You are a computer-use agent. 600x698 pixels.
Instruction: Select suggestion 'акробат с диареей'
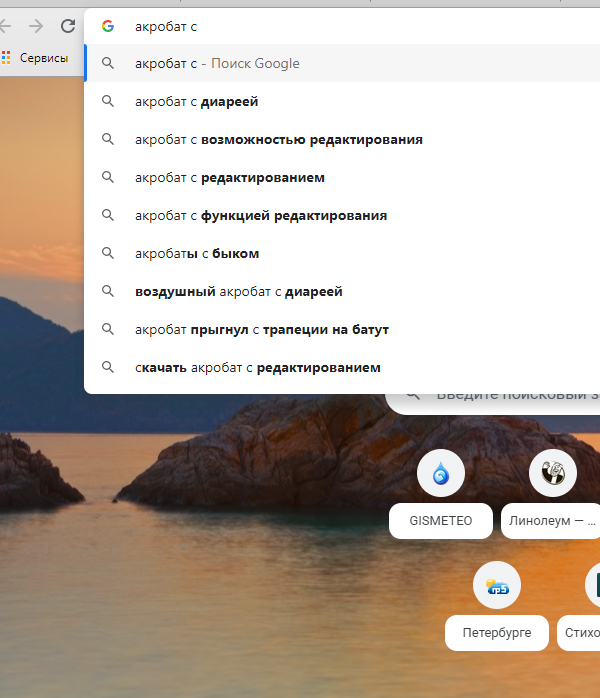[x=197, y=101]
